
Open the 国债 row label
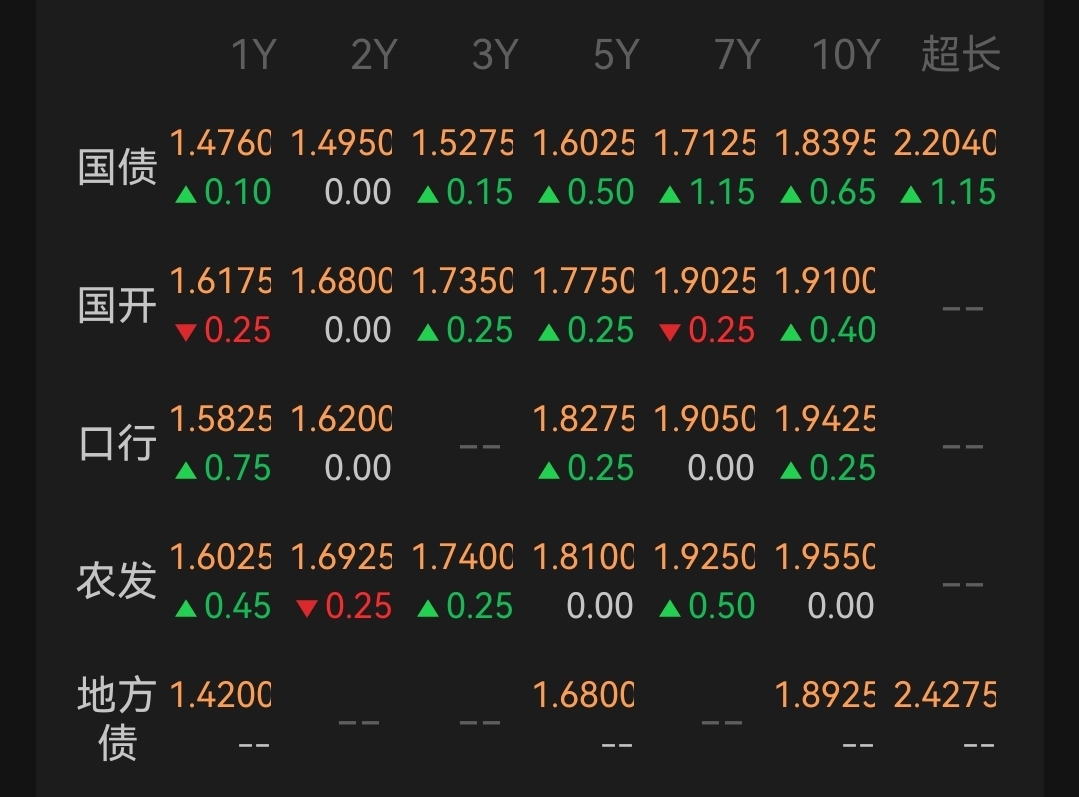pos(117,168)
